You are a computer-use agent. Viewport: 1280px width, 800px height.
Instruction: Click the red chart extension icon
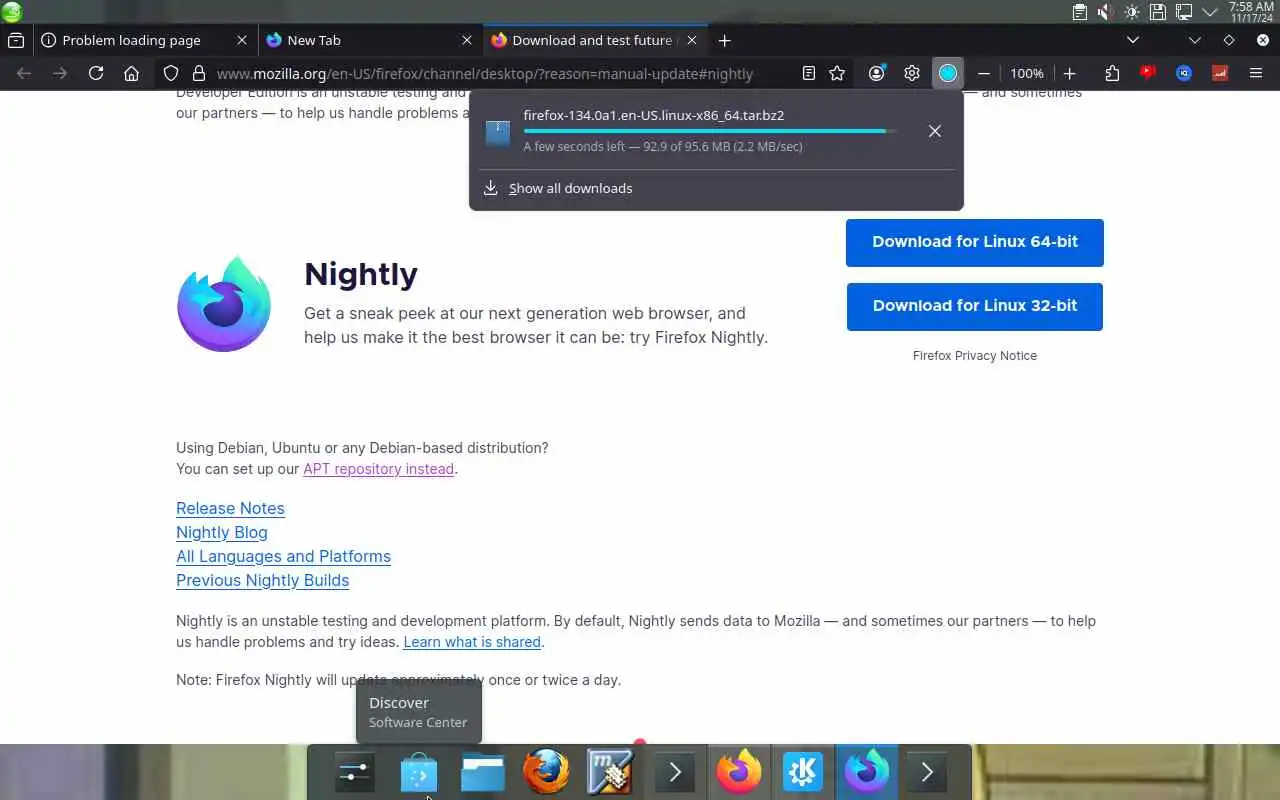tap(1220, 73)
